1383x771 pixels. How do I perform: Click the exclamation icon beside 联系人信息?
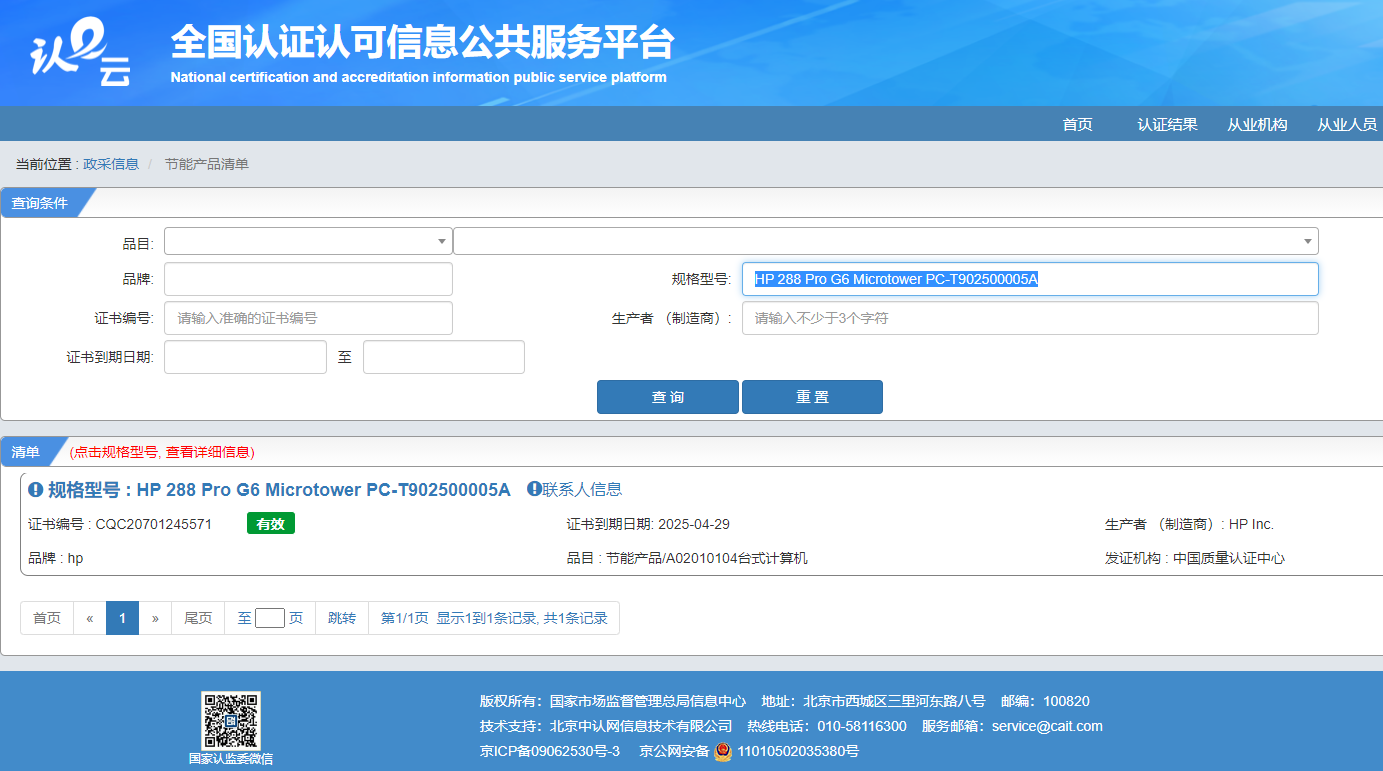(x=534, y=489)
